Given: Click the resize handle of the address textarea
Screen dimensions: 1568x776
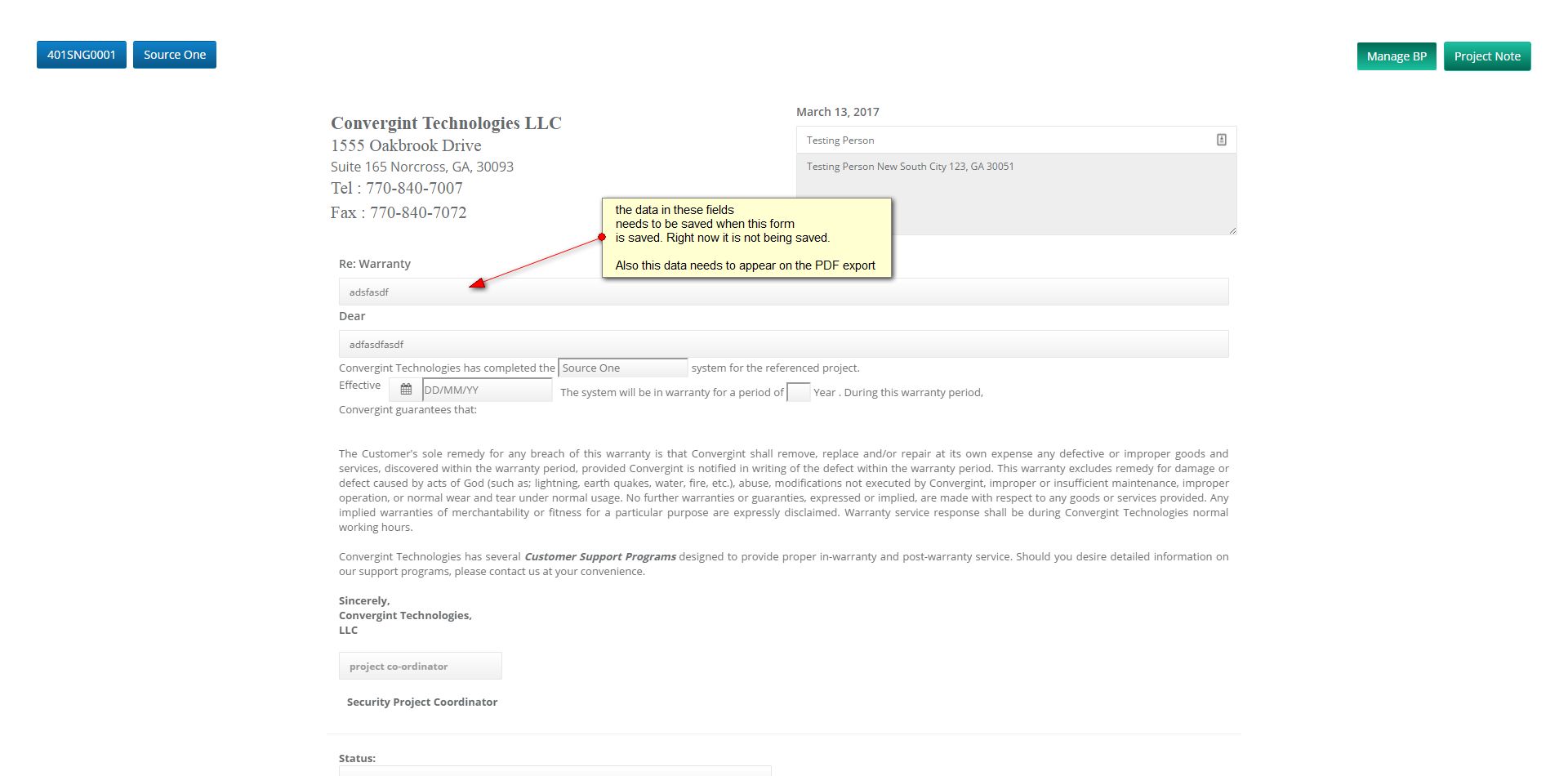Looking at the screenshot, I should pyautogui.click(x=1232, y=230).
